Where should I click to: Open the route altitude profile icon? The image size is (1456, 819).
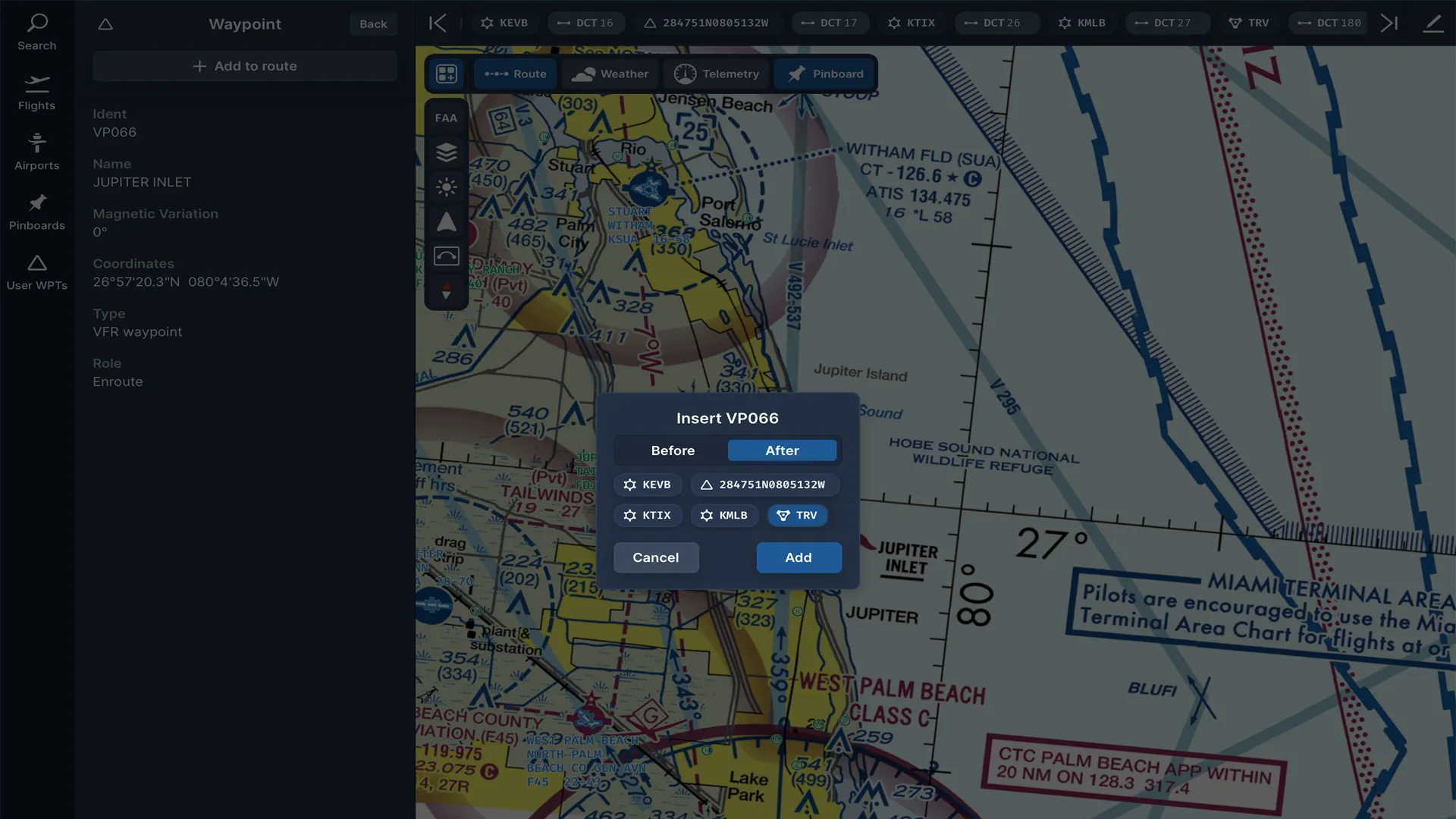click(x=447, y=256)
